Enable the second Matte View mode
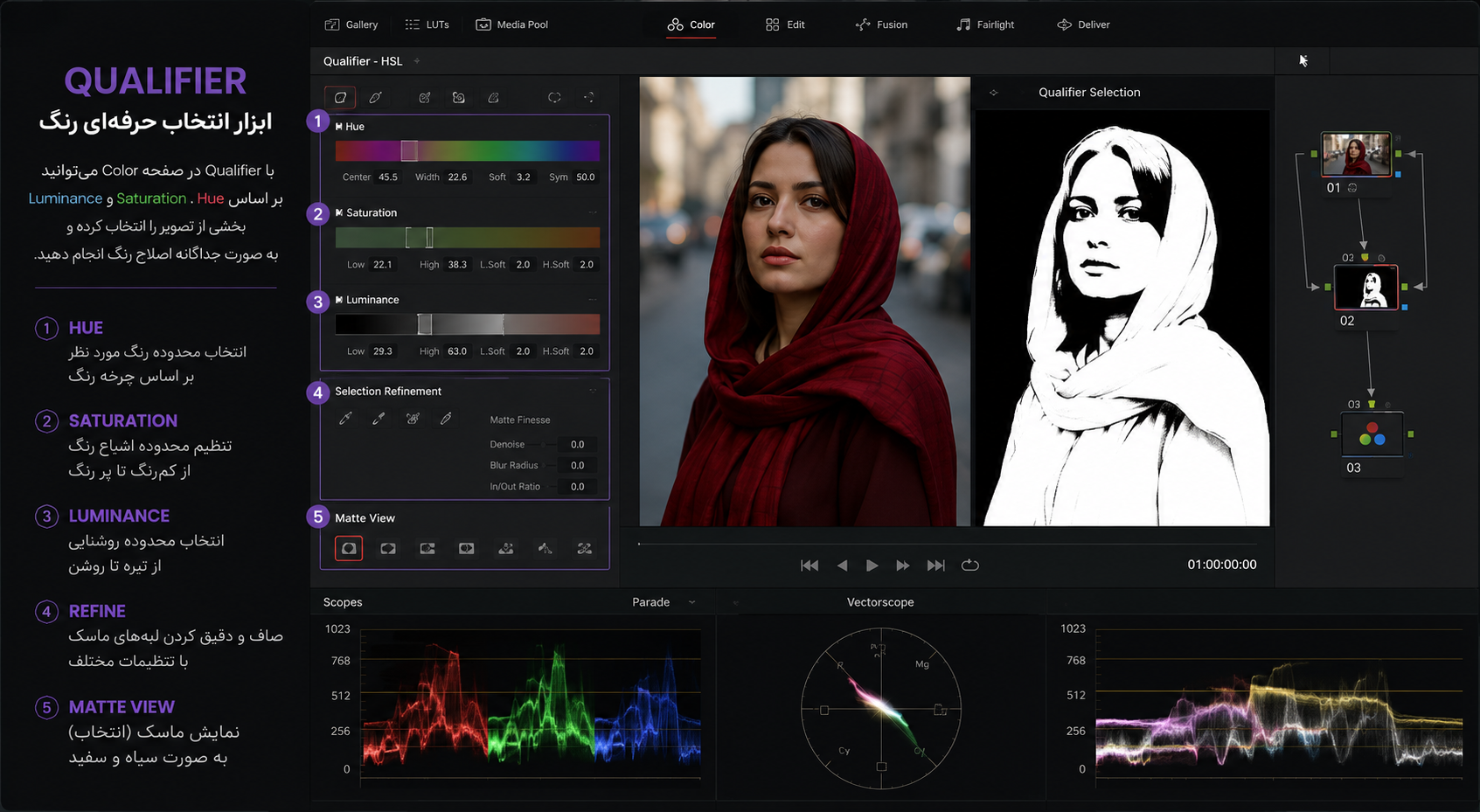1480x812 pixels. pyautogui.click(x=388, y=548)
